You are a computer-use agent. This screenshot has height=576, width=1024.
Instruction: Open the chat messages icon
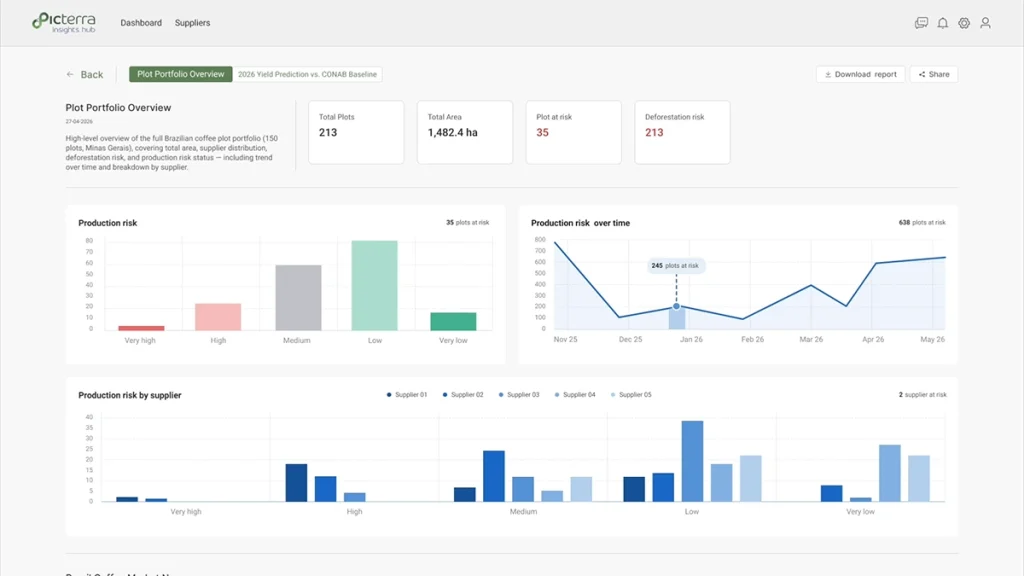click(x=921, y=23)
